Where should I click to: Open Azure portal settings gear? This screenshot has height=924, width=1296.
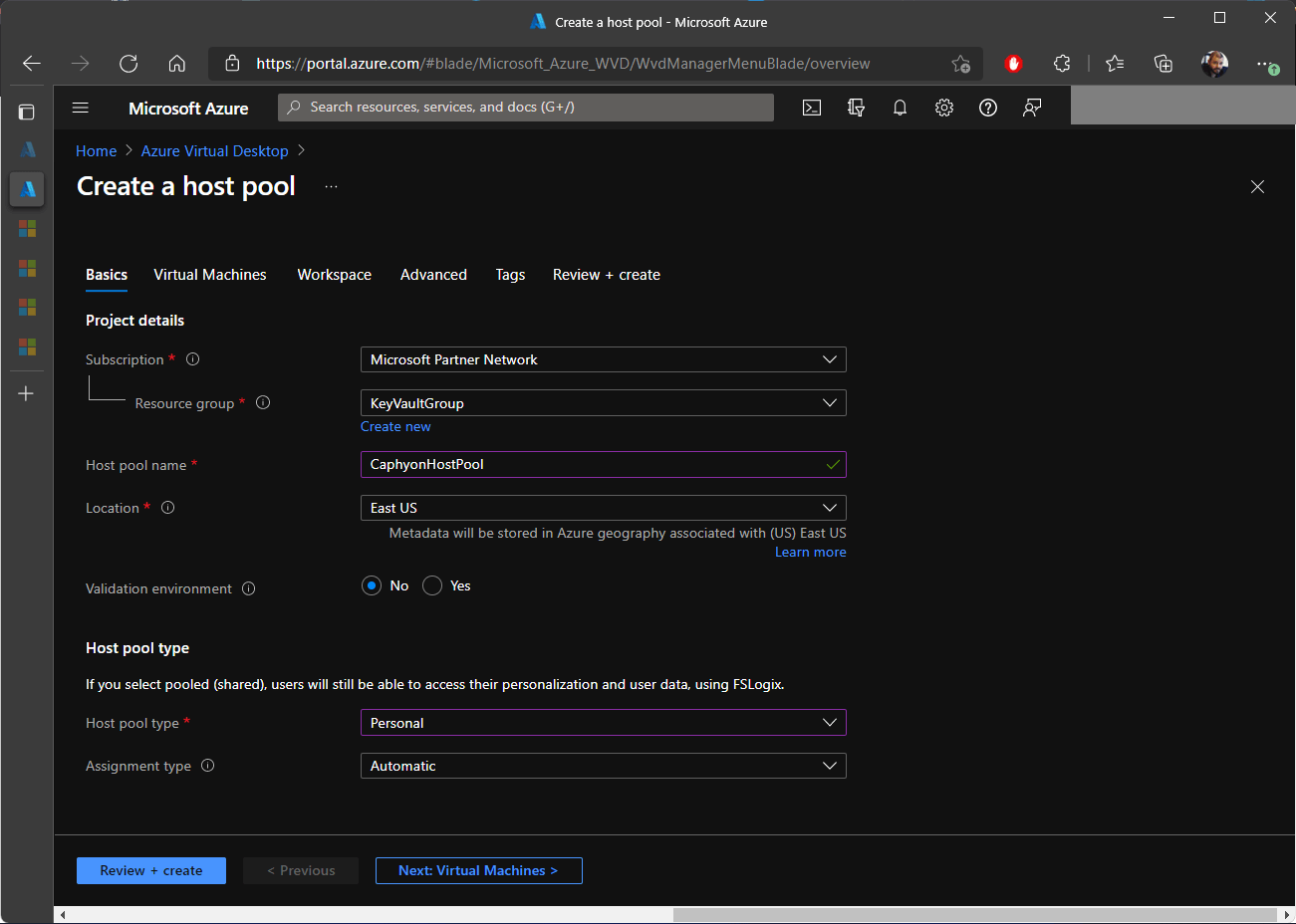(x=944, y=108)
